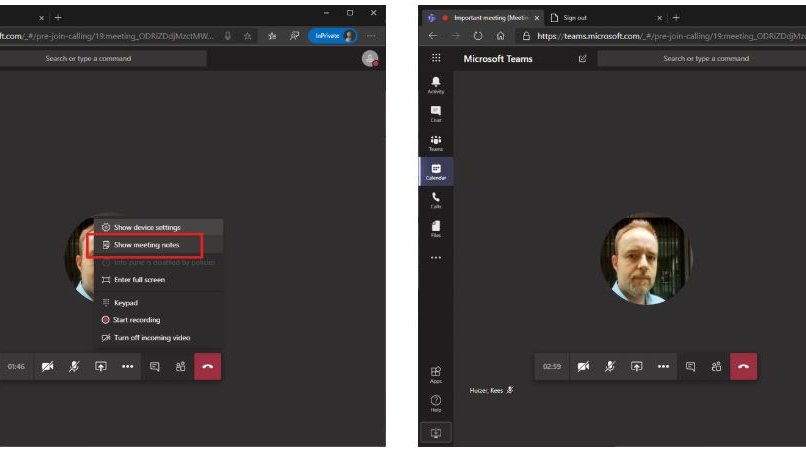Open share tray in left meeting toolbar

coord(101,367)
